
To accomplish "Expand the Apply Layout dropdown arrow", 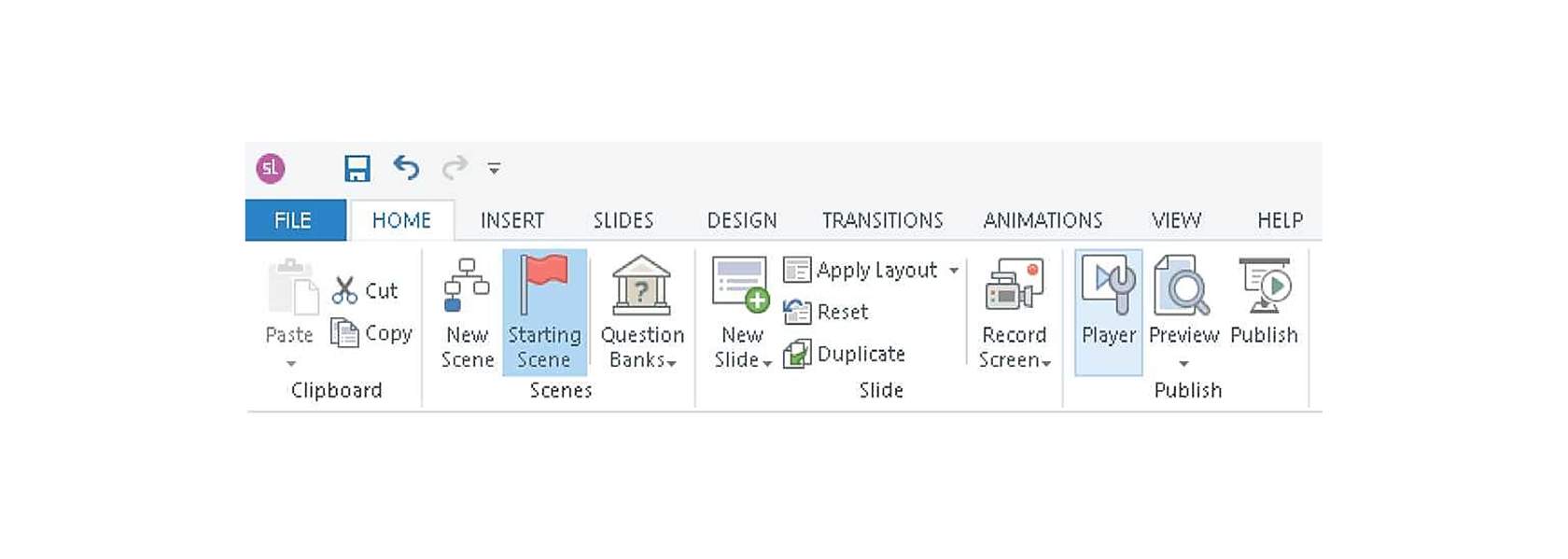I will [954, 271].
